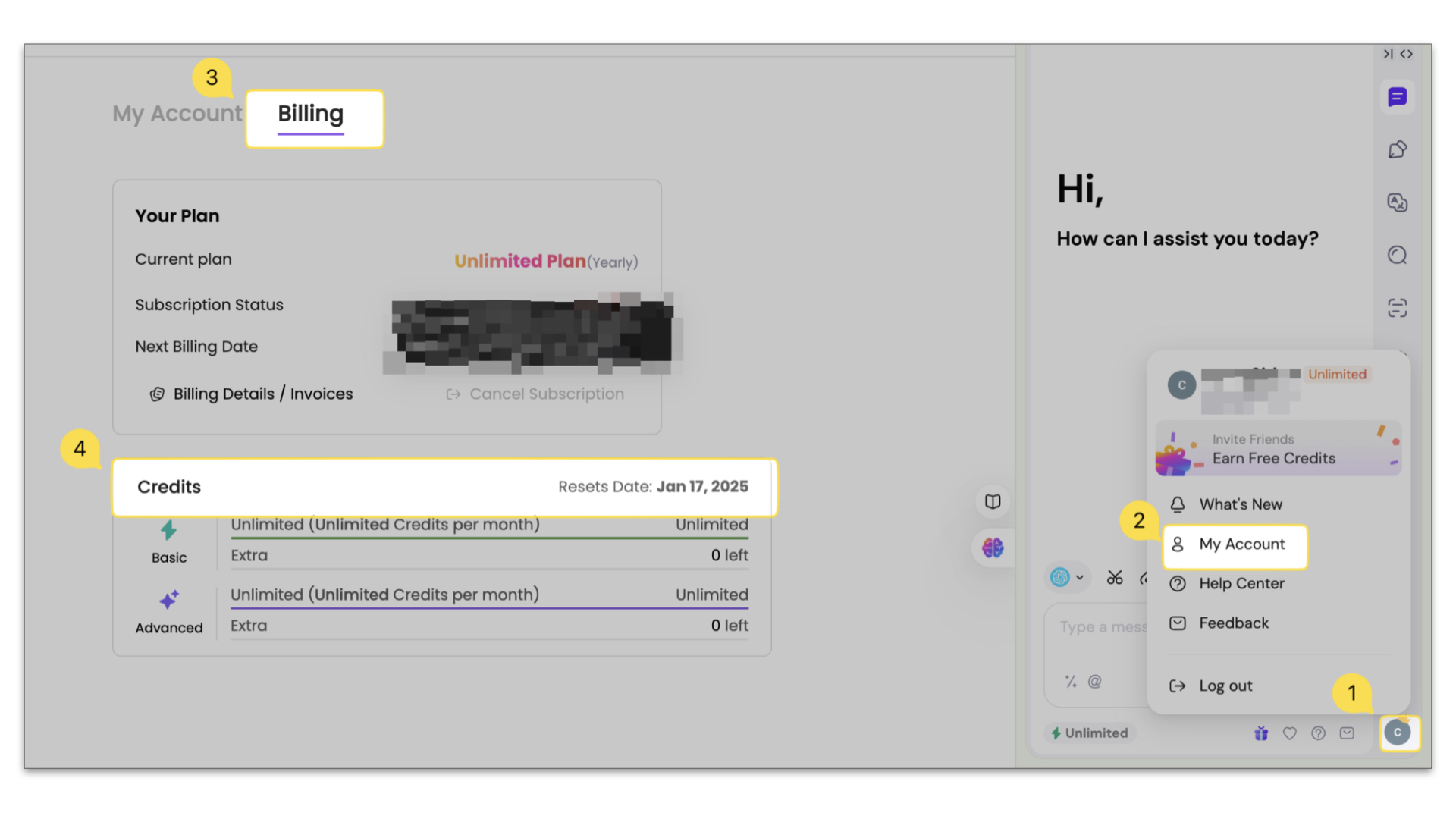Screen dimensions: 1456x819
Task: Choose Log out in menu
Action: point(1225,686)
